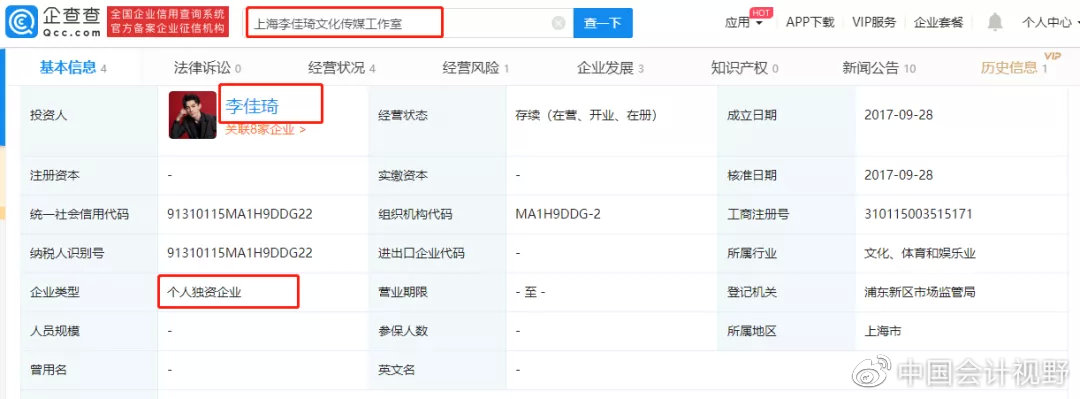This screenshot has height=399, width=1080.
Task: Switch to the 经营状况 tab
Action: [x=342, y=68]
